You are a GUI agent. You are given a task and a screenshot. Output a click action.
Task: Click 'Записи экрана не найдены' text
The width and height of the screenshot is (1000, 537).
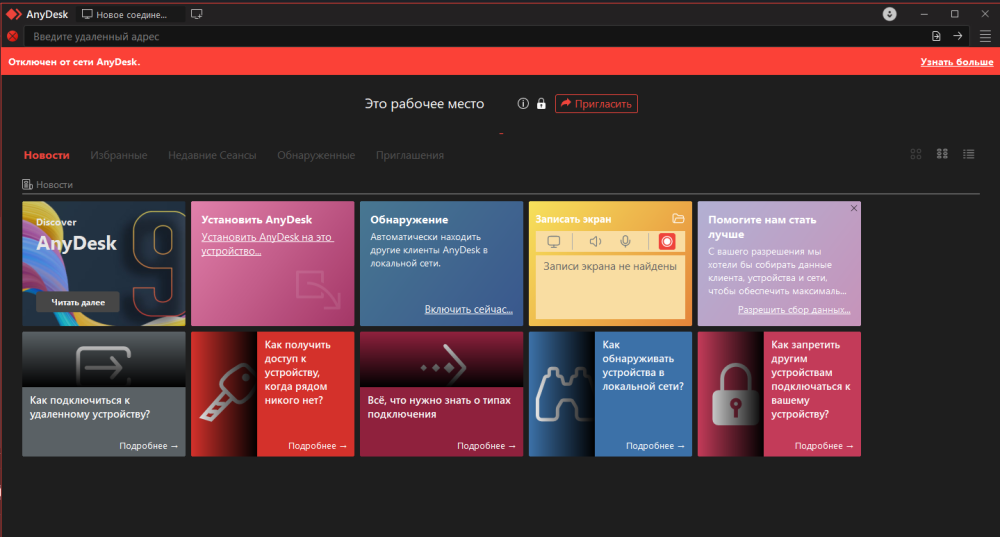pyautogui.click(x=610, y=266)
